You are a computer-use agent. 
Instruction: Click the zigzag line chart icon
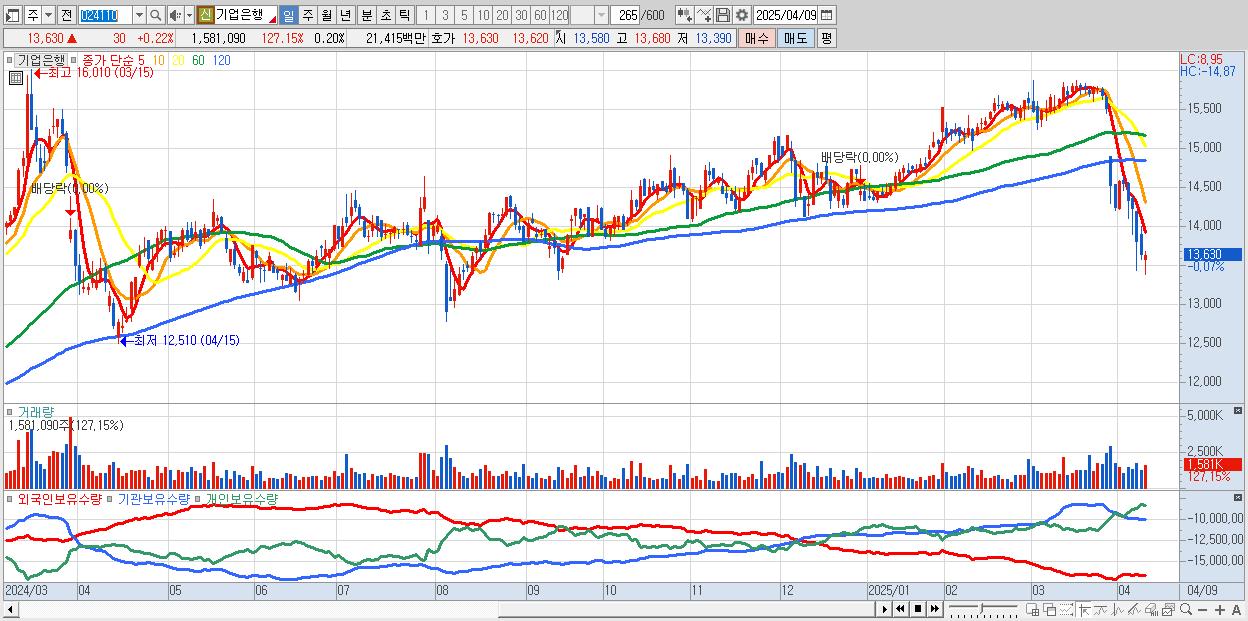(x=1118, y=609)
